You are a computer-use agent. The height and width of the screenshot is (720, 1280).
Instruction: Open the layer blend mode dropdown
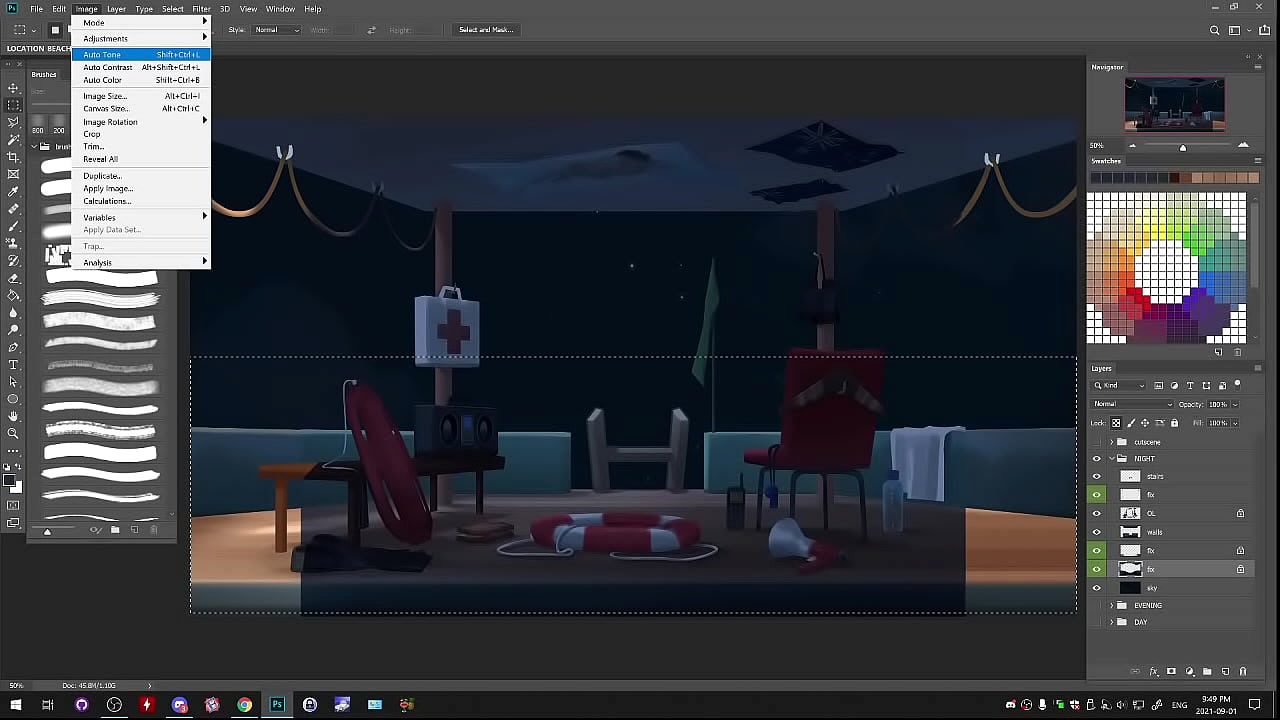tap(1132, 404)
